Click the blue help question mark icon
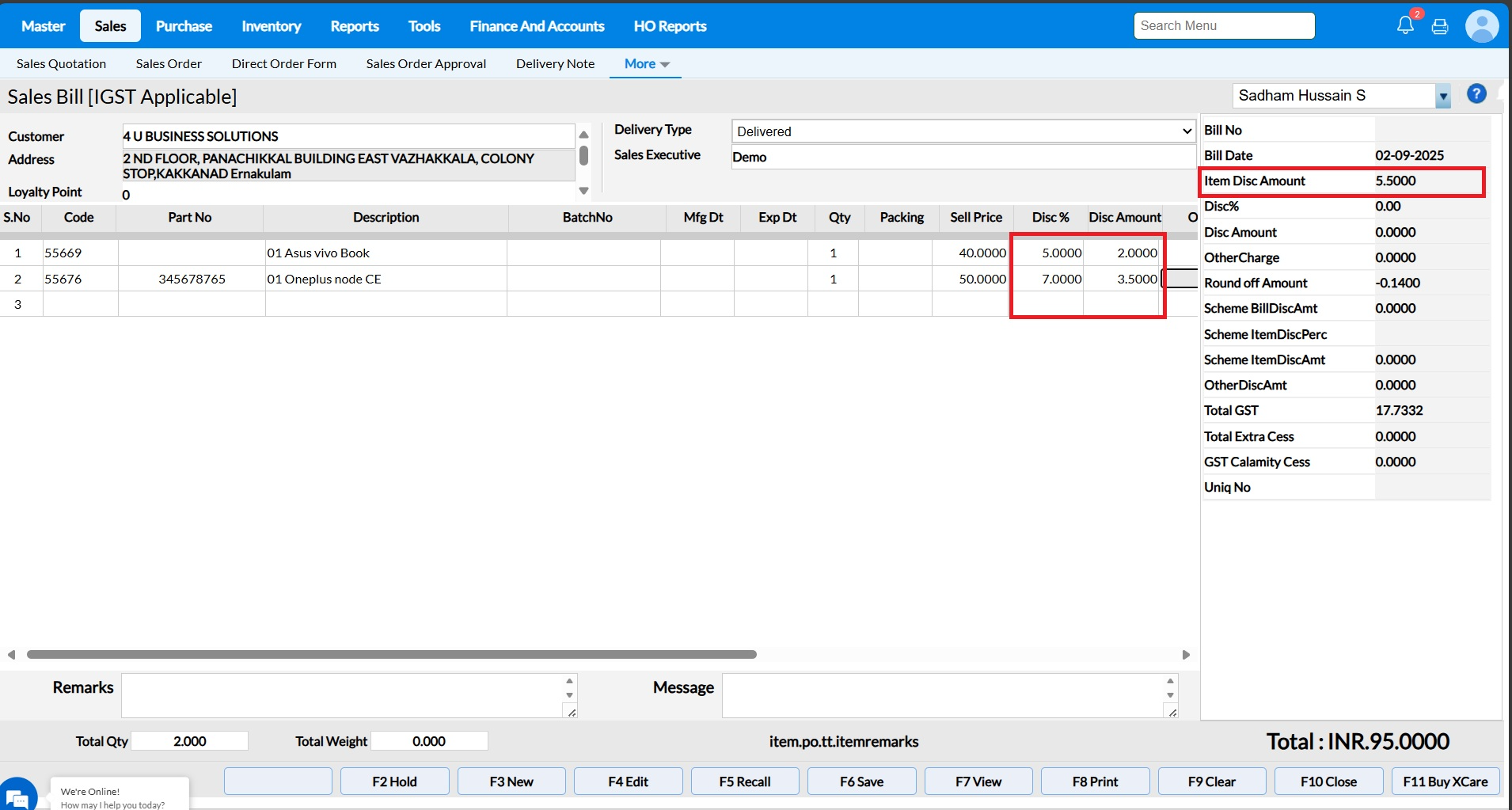 pos(1476,94)
